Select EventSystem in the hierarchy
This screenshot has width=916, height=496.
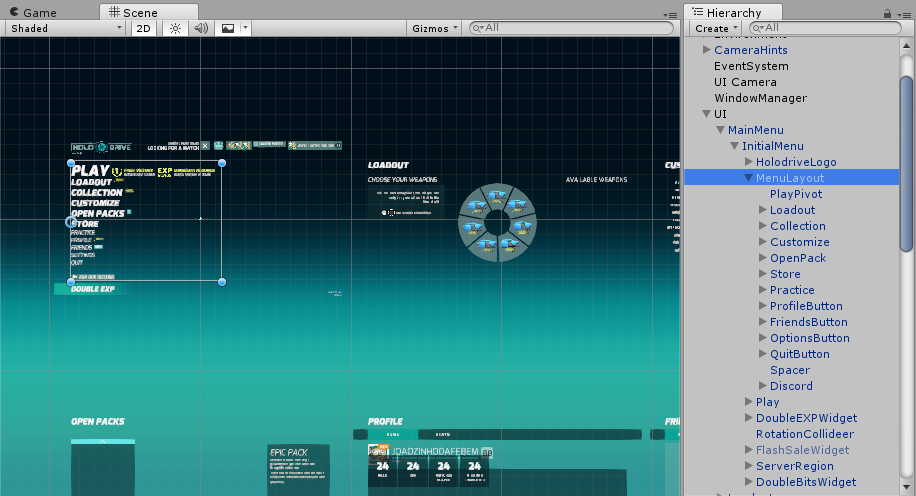[x=751, y=66]
